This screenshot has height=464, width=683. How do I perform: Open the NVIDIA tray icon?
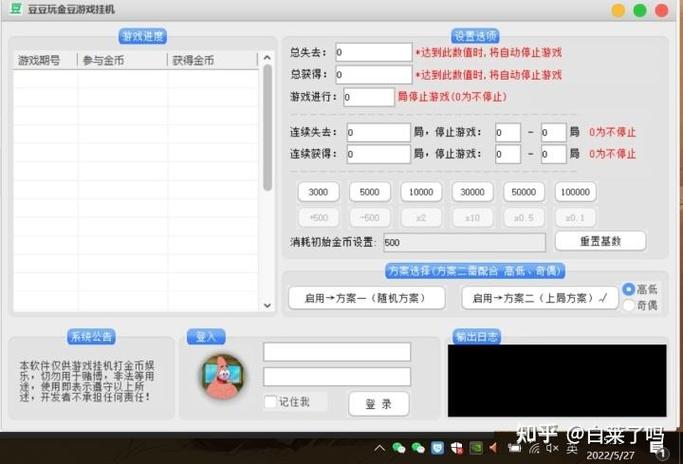click(476, 447)
